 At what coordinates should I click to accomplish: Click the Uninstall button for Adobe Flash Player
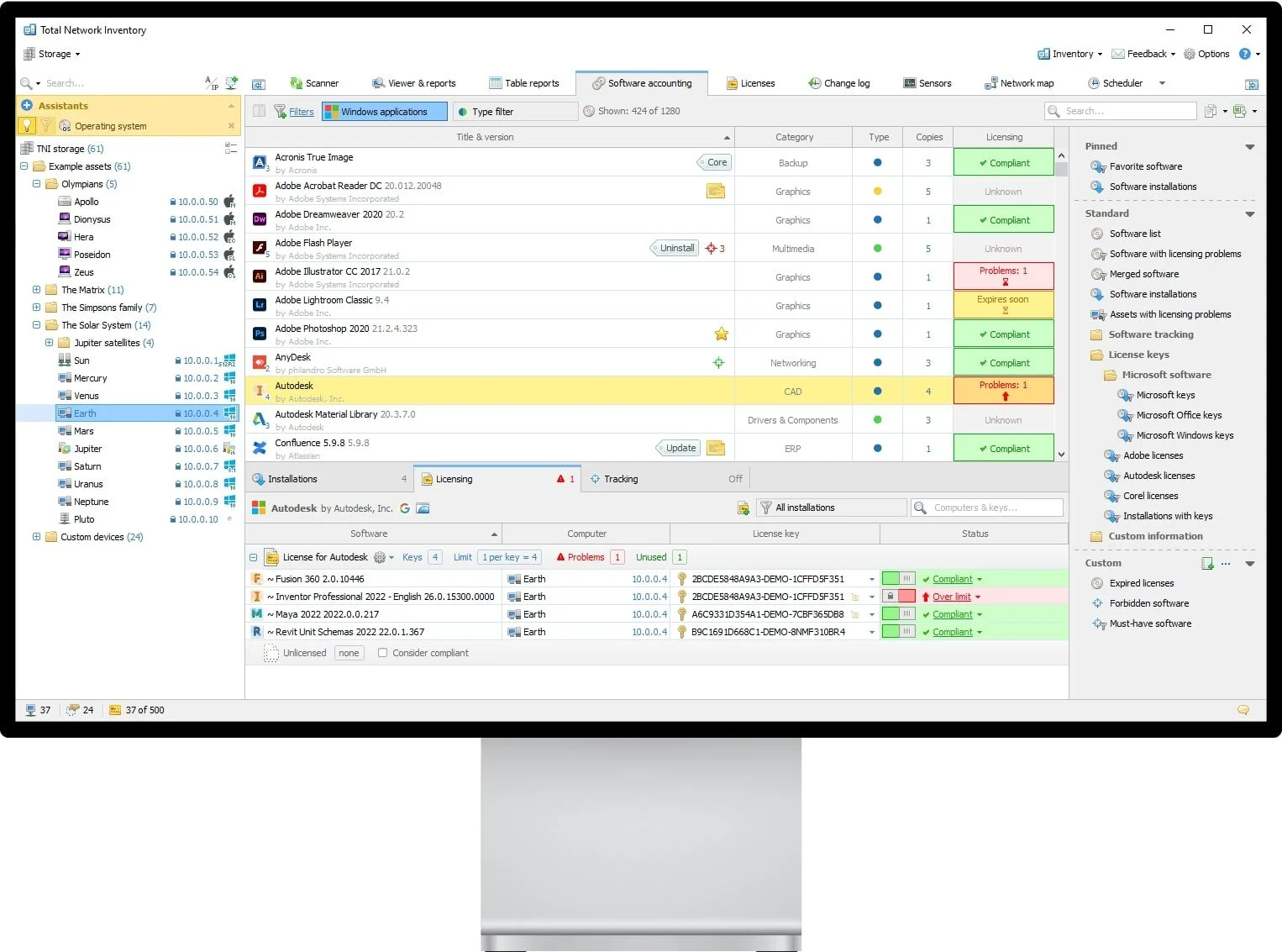coord(674,248)
